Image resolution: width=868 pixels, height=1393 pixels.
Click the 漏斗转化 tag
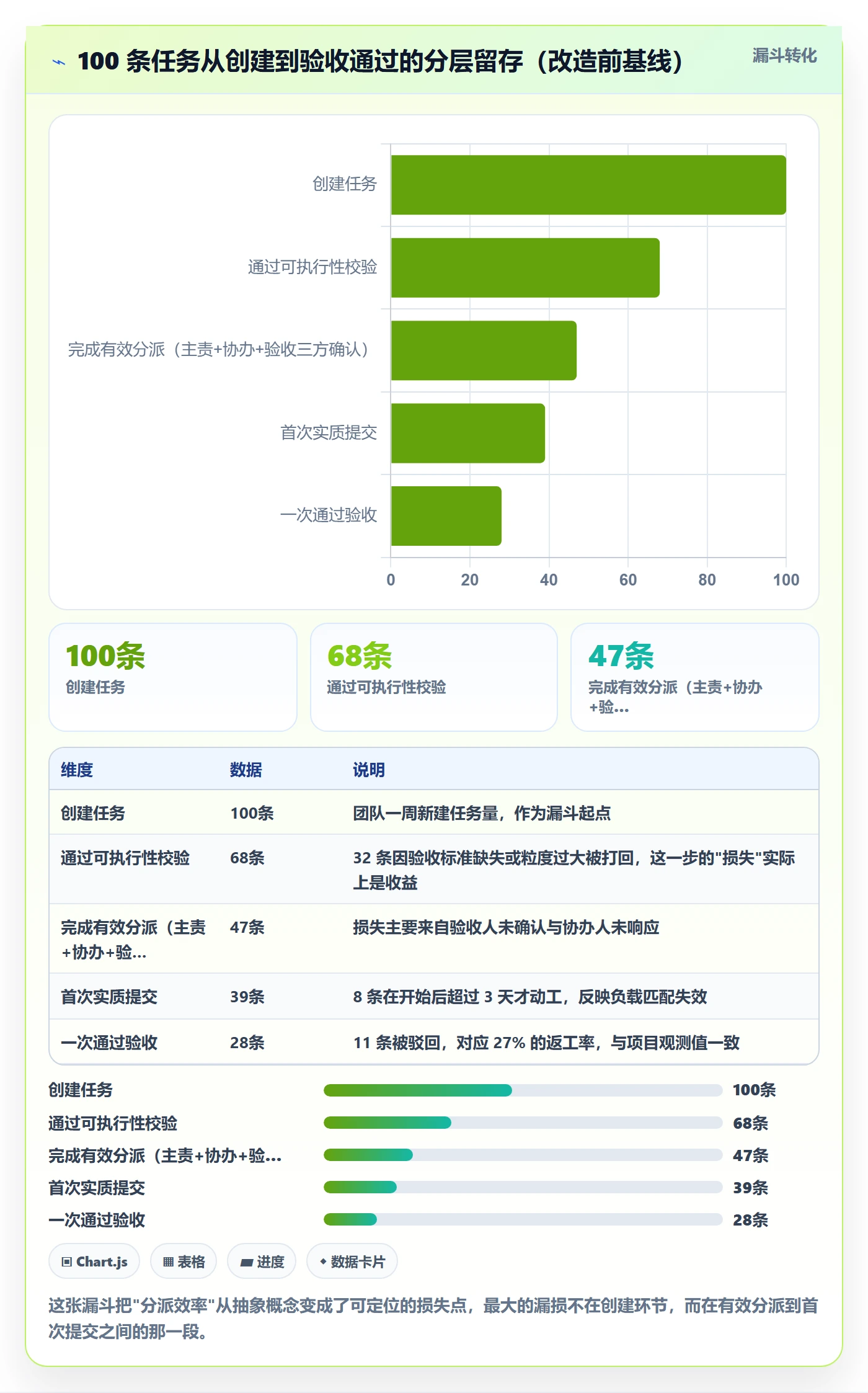point(784,56)
